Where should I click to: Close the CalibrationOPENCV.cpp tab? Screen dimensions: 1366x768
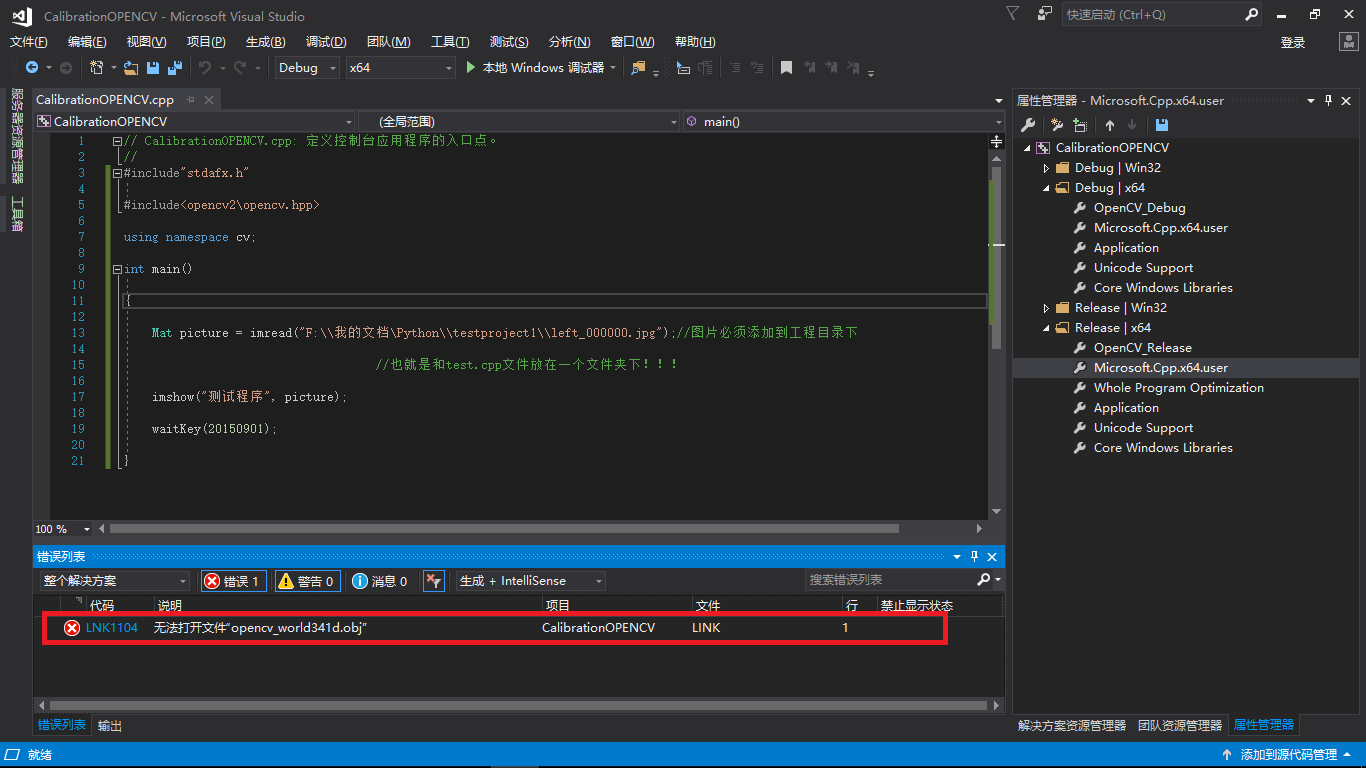(209, 100)
